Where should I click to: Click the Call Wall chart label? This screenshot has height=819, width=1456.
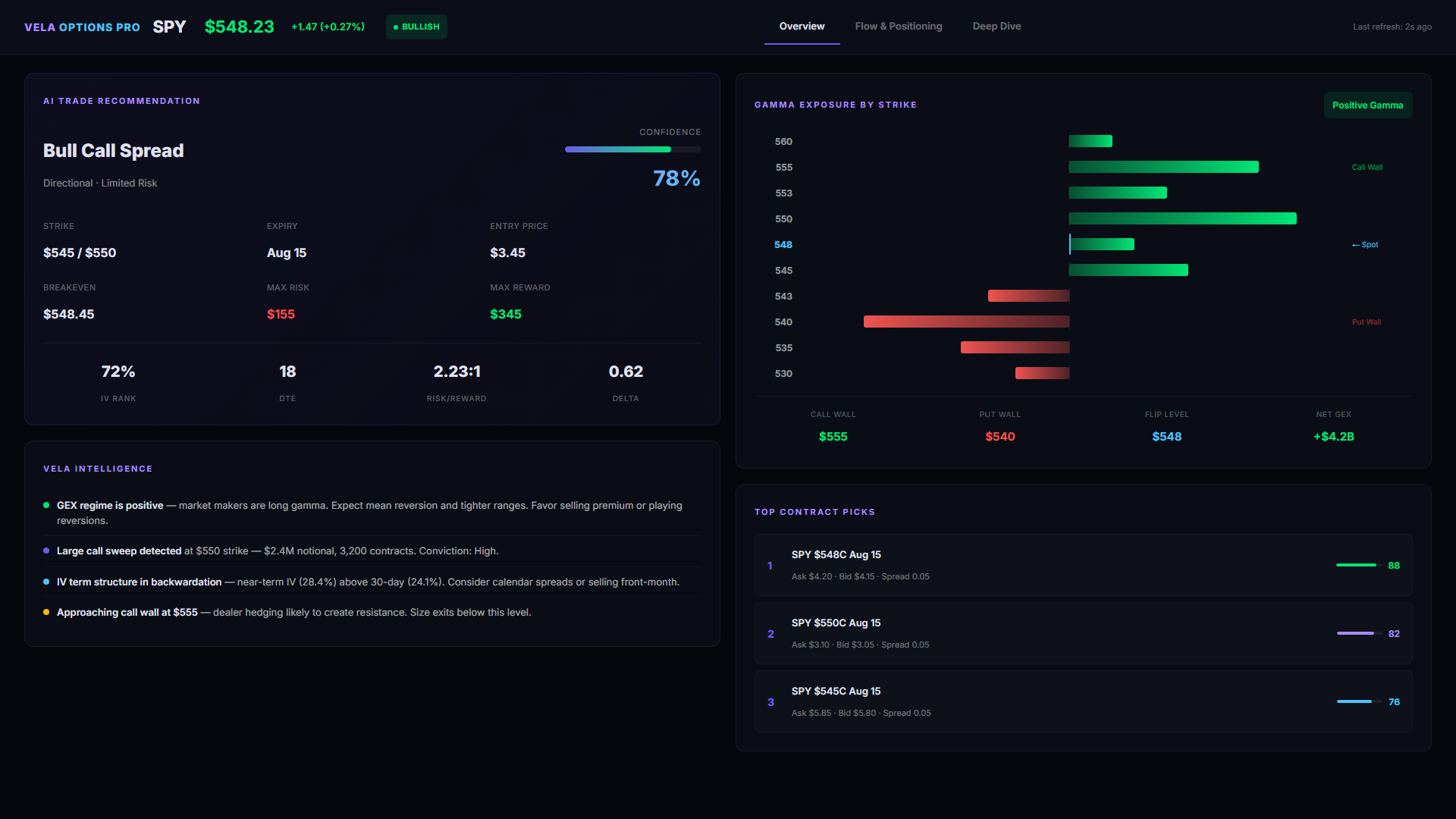[x=1367, y=168]
